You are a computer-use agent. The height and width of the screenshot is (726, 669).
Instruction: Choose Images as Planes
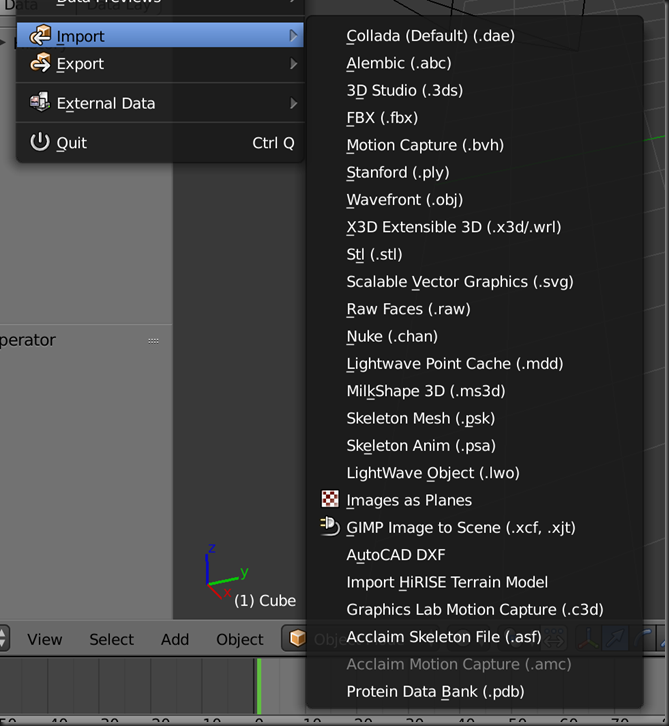click(475, 500)
